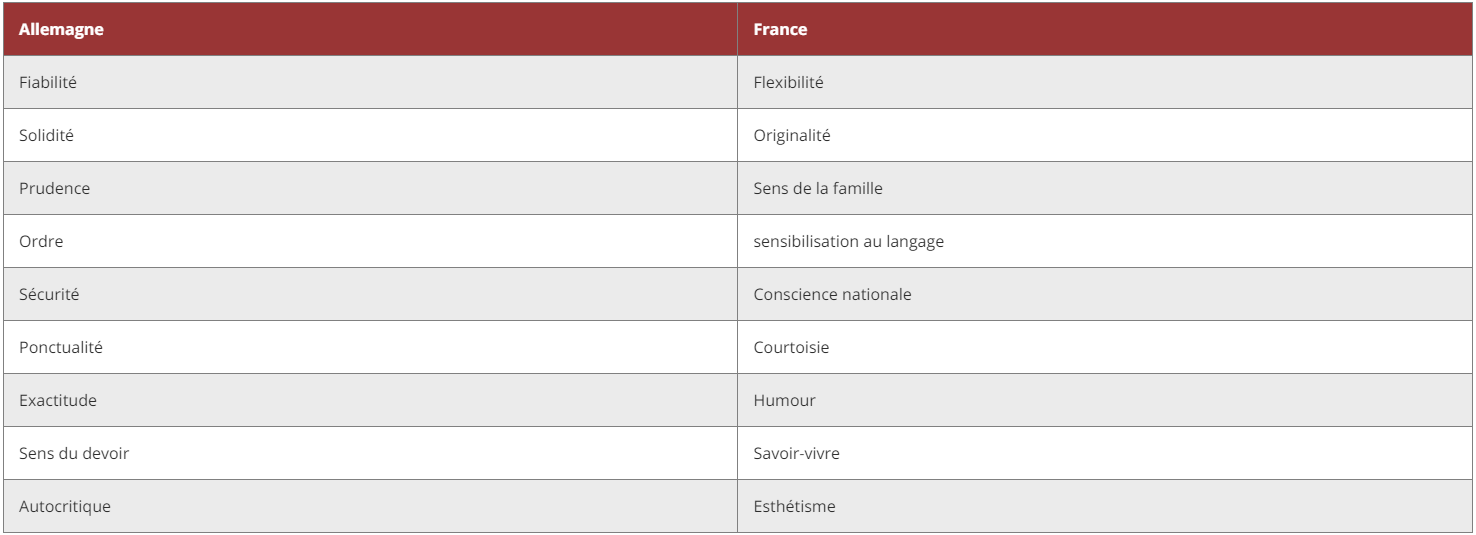Click the Savoir-vivre cell
Screen dimensions: 1476x535
pos(1105,453)
